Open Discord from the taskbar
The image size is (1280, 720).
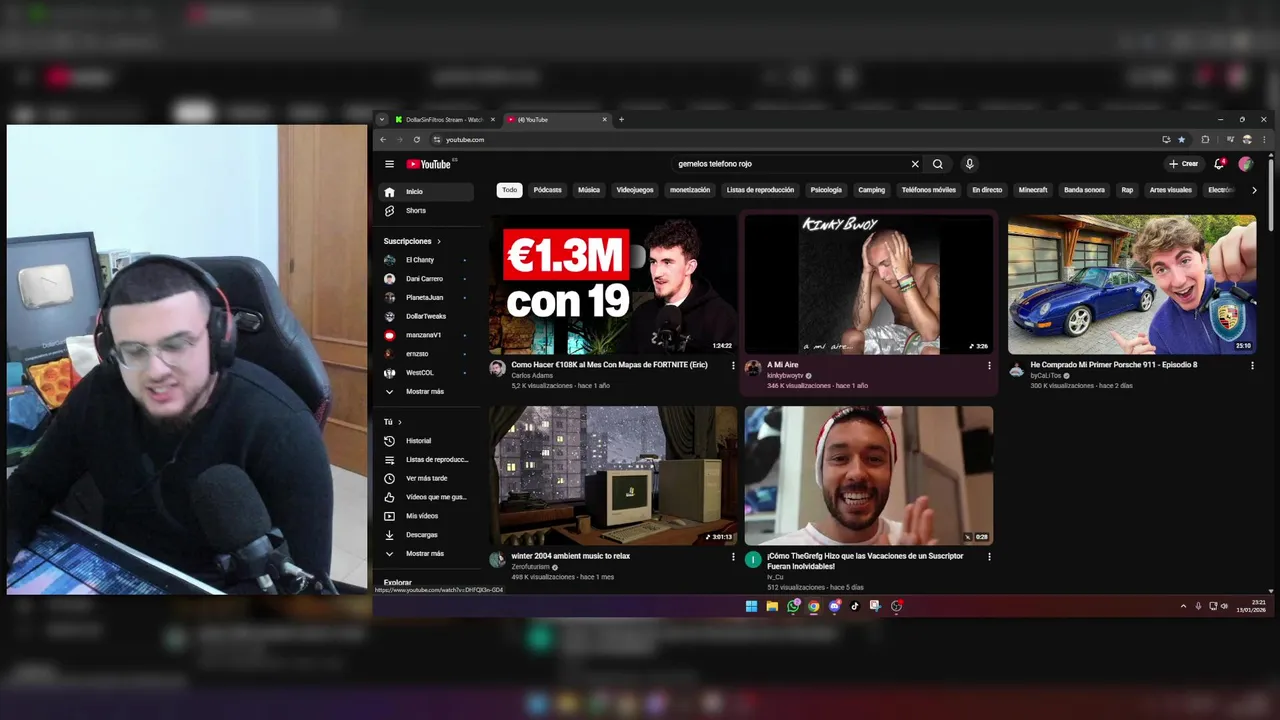[x=834, y=606]
